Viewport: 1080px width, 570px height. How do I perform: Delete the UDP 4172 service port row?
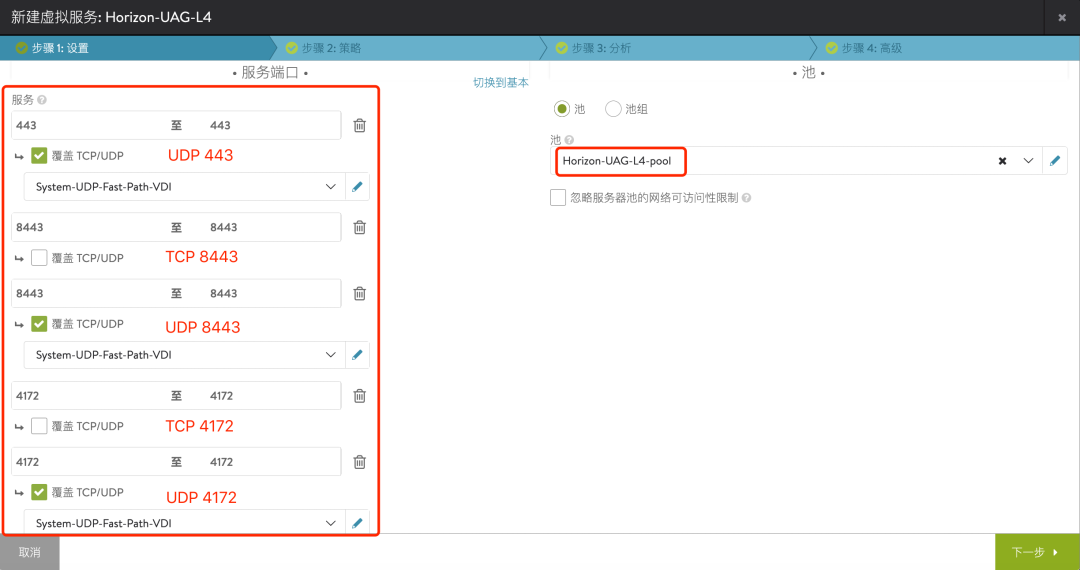[x=360, y=462]
